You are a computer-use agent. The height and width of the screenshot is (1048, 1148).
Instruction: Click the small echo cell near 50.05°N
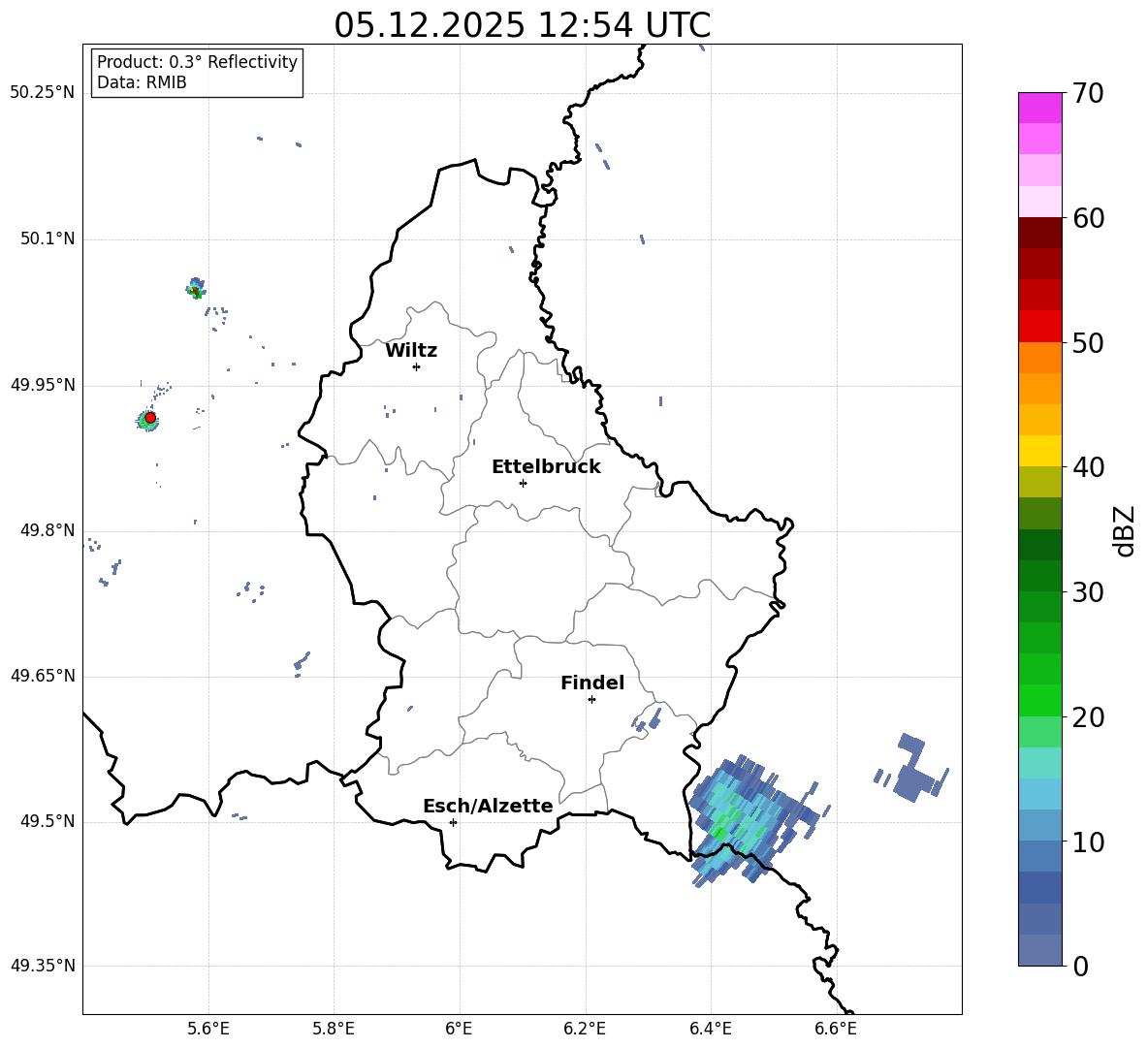click(x=196, y=288)
